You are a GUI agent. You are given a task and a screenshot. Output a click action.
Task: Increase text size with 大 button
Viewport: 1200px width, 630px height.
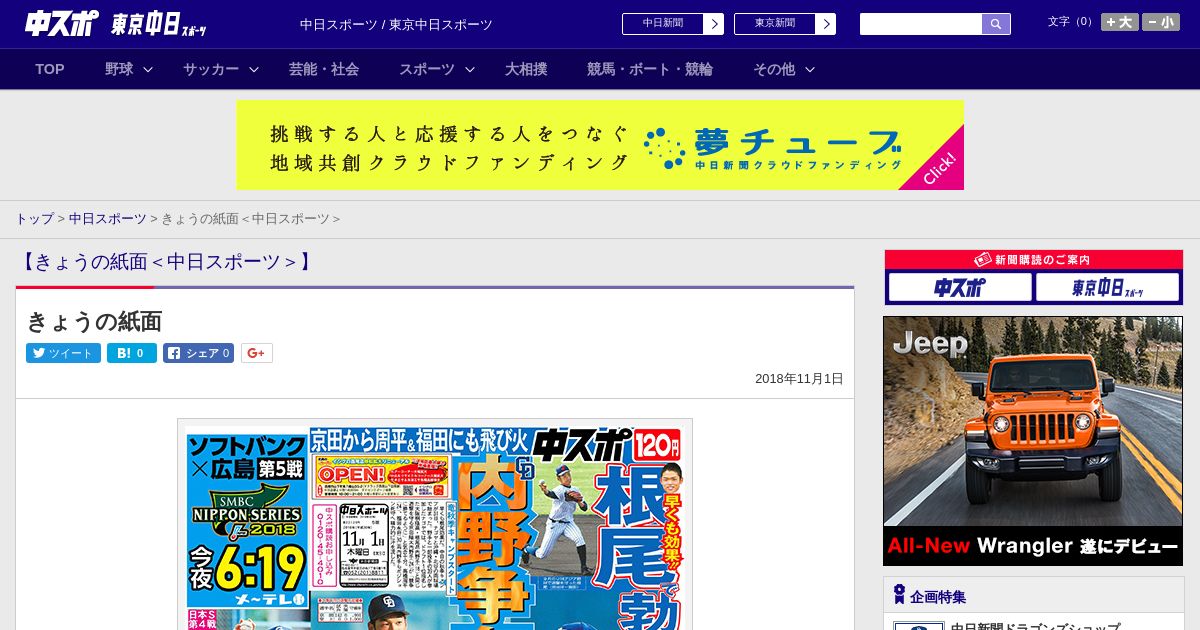[1120, 22]
